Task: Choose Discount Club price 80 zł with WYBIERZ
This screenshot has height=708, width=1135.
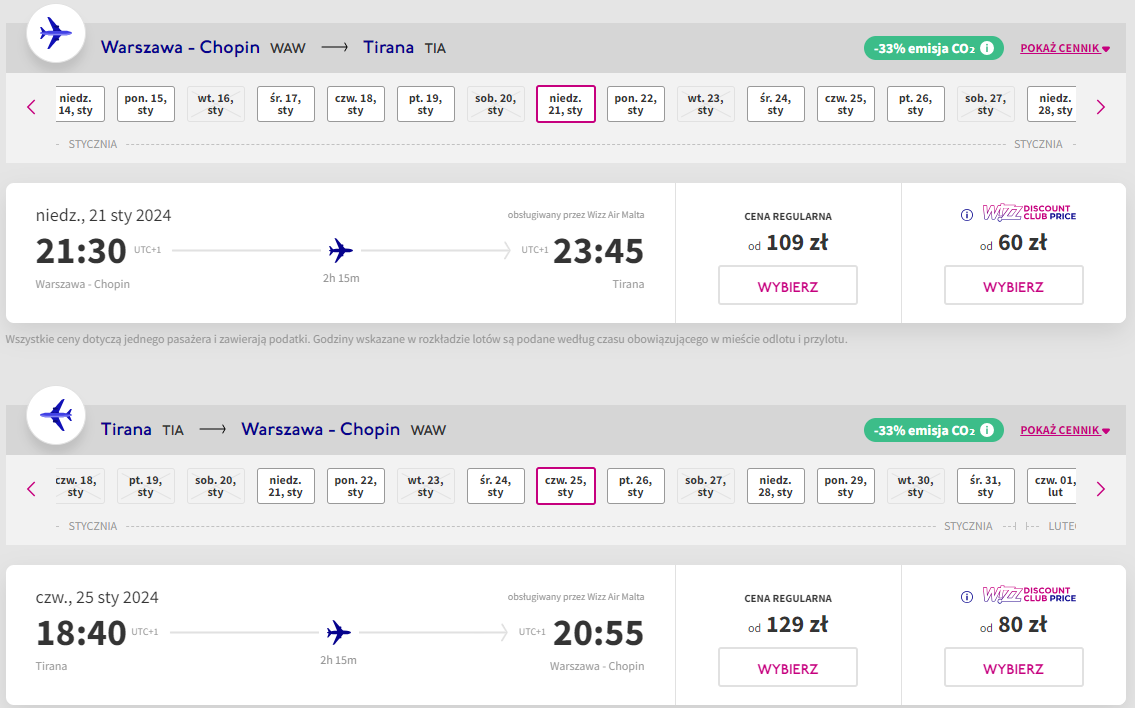Action: coord(1013,667)
